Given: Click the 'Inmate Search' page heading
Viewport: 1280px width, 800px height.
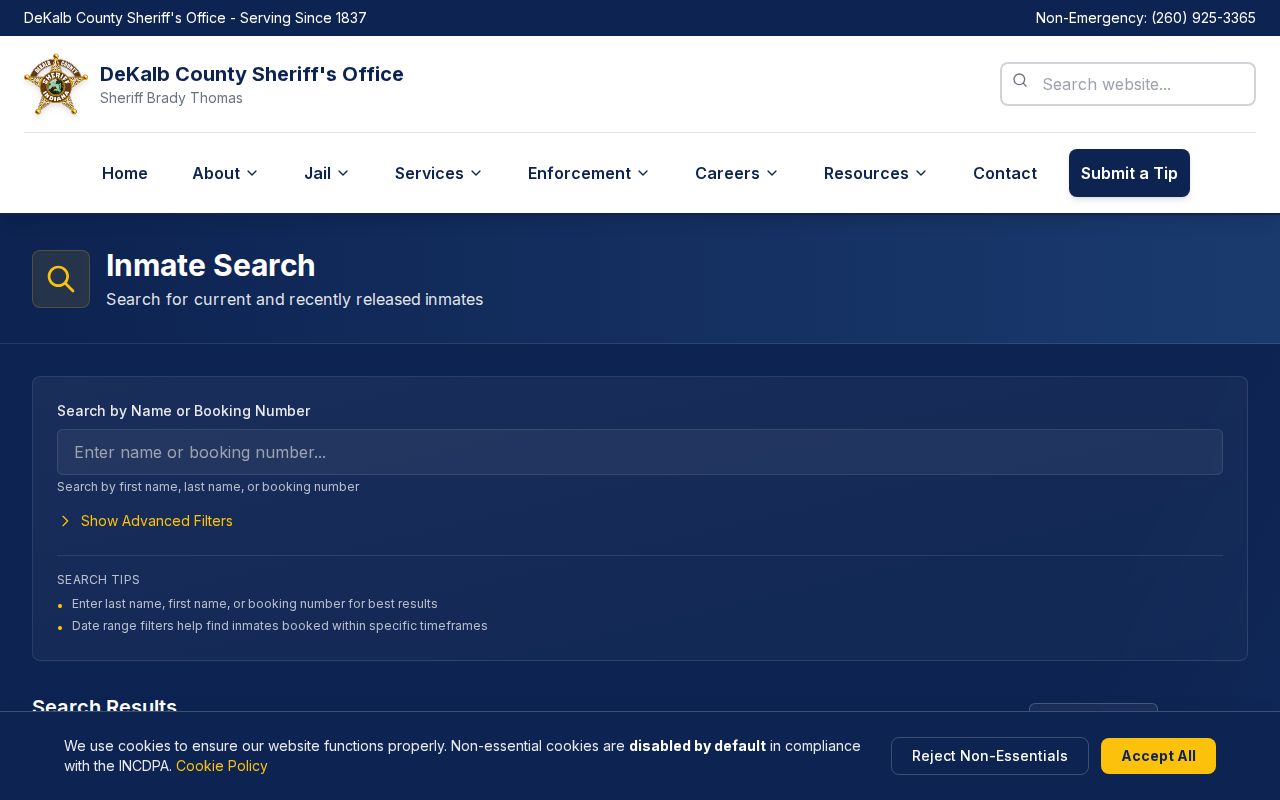Looking at the screenshot, I should pyautogui.click(x=211, y=265).
